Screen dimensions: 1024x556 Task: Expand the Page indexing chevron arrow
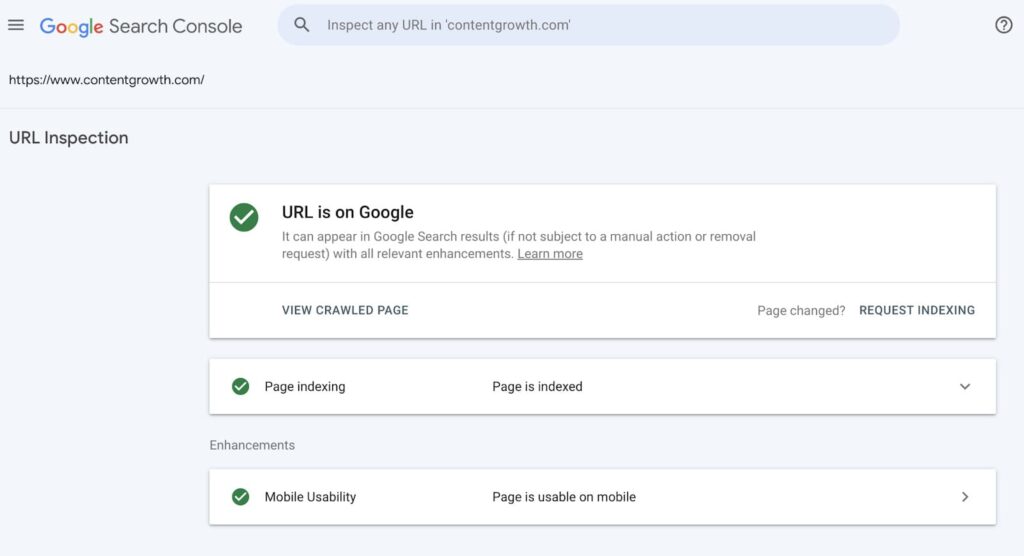(x=965, y=387)
